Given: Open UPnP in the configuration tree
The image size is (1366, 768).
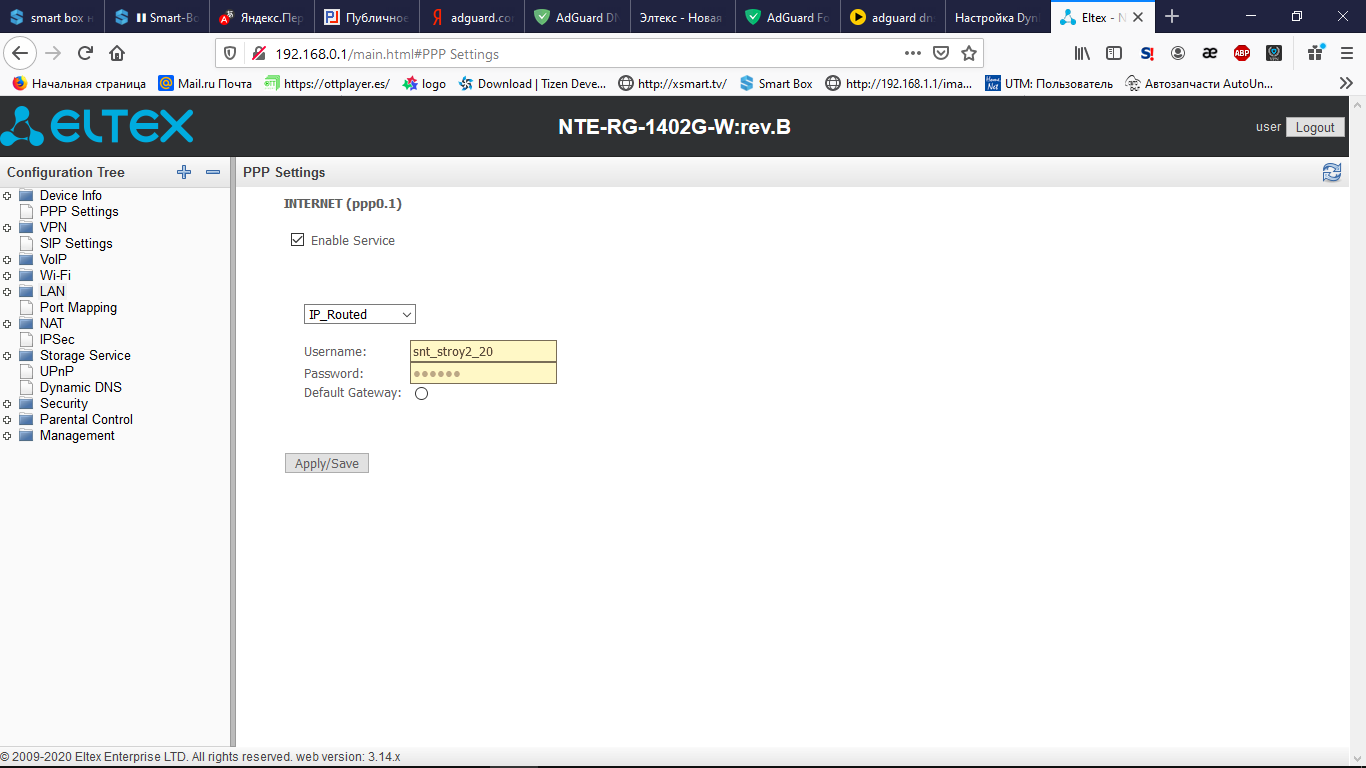Looking at the screenshot, I should (57, 372).
